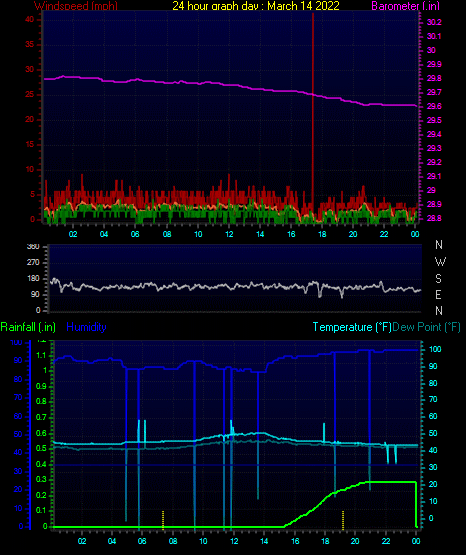Click hour 18 on bottom graph time axis

(x=325, y=541)
